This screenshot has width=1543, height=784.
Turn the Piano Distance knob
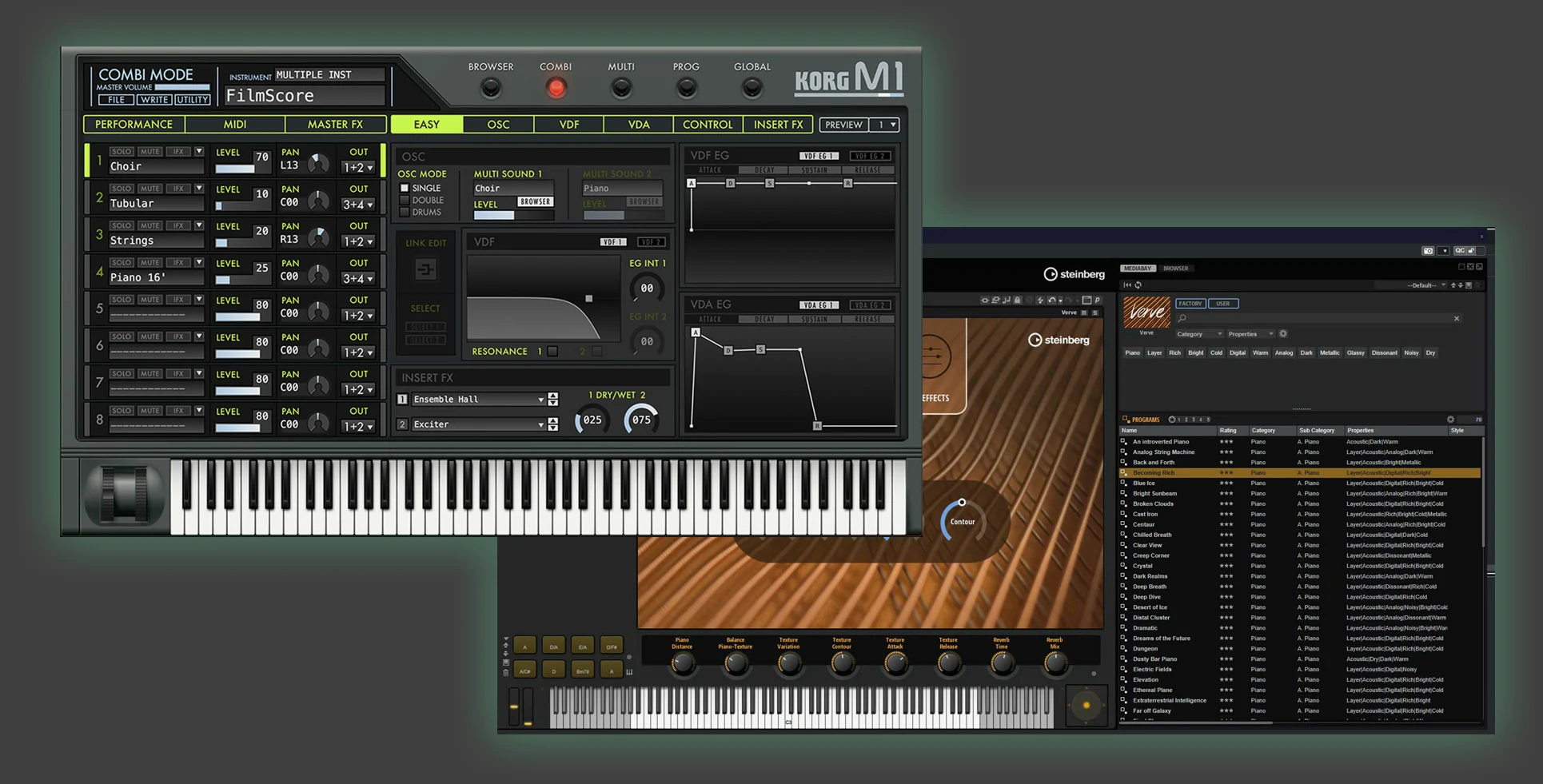(x=682, y=663)
